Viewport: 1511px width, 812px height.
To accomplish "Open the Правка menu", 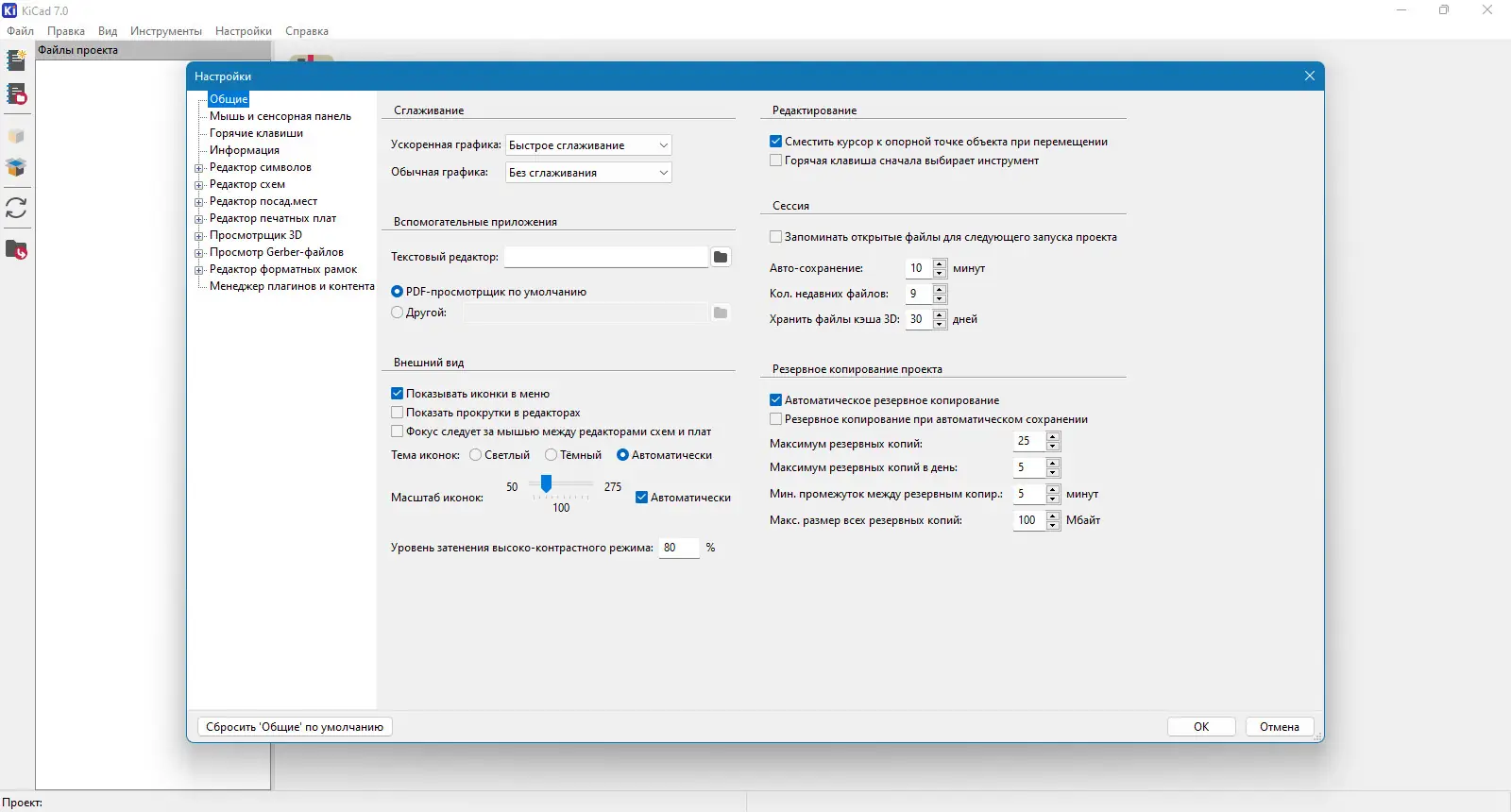I will coord(66,31).
